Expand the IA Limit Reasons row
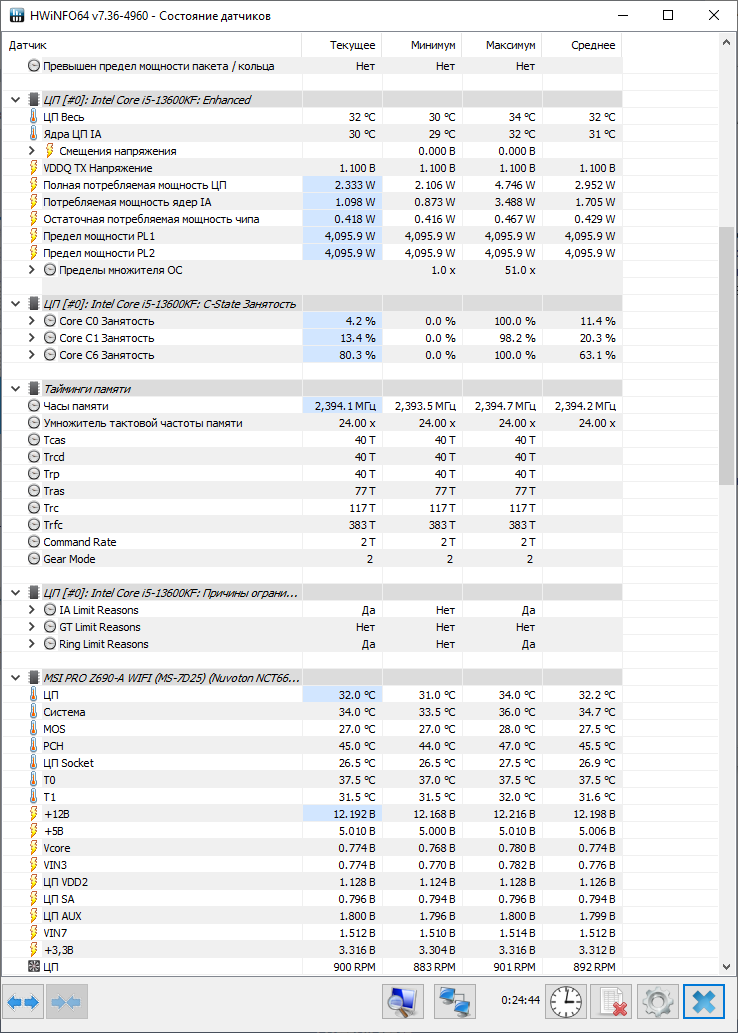The width and height of the screenshot is (738, 1033). pos(32,610)
